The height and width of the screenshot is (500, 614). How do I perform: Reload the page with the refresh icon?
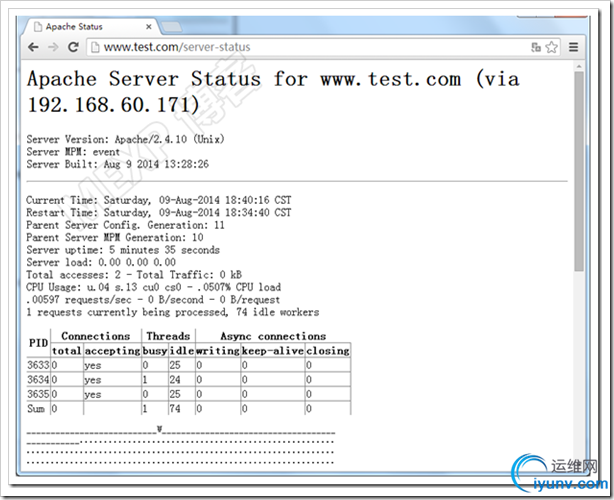point(73,47)
